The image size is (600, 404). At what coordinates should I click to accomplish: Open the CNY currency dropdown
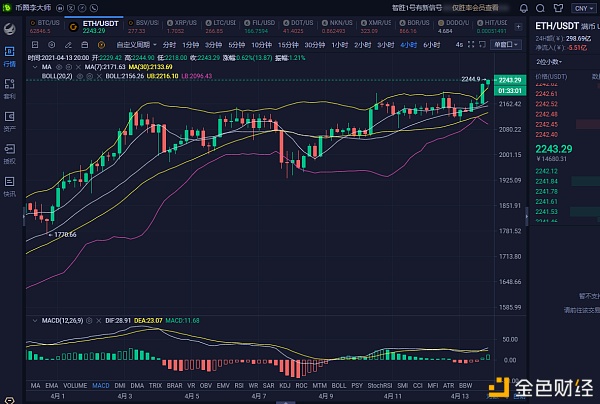click(580, 6)
